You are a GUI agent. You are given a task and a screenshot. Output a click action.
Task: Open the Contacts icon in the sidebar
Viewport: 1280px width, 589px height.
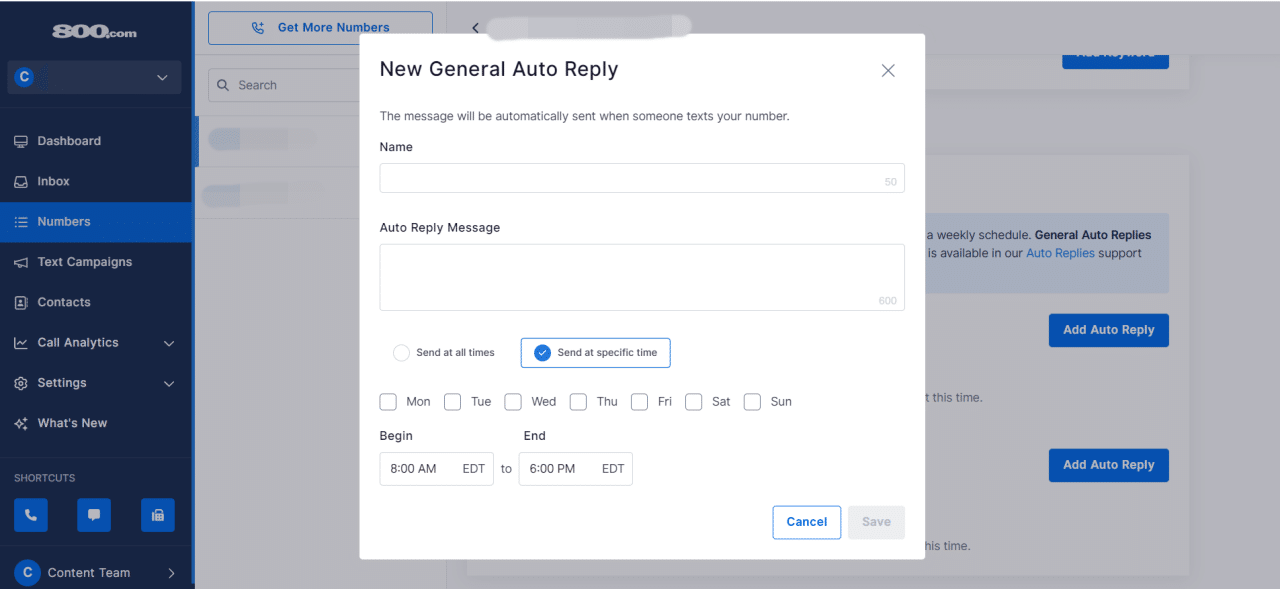click(x=21, y=302)
